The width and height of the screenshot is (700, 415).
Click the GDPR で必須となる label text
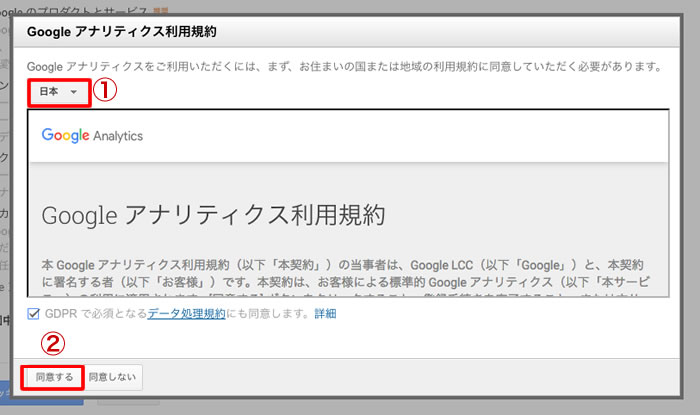pyautogui.click(x=95, y=314)
